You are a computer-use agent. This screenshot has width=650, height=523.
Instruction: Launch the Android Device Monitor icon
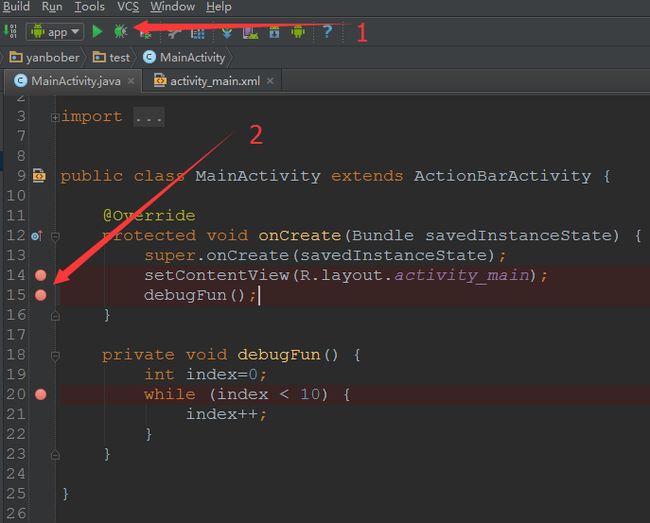coord(298,32)
